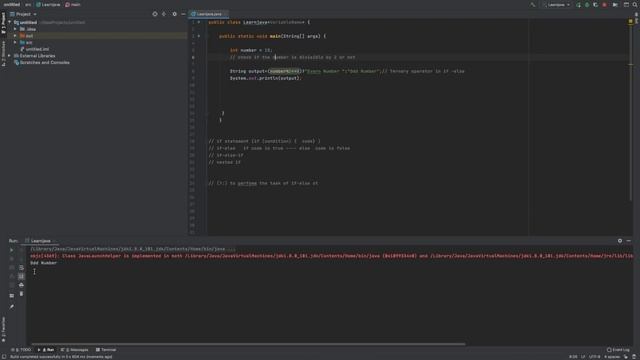
Task: Expand External Libraries node
Action: tap(9, 56)
